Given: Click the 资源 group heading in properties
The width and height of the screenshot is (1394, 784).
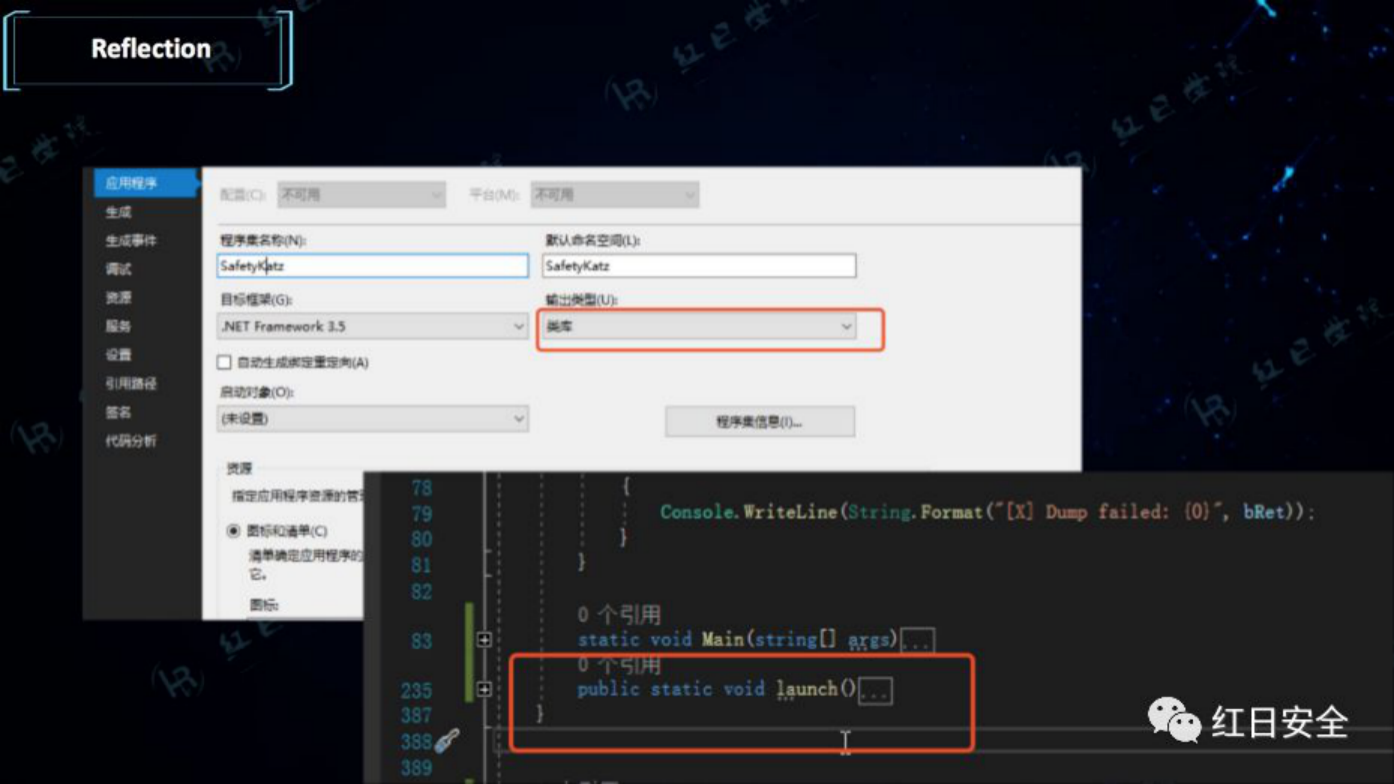Looking at the screenshot, I should [239, 467].
